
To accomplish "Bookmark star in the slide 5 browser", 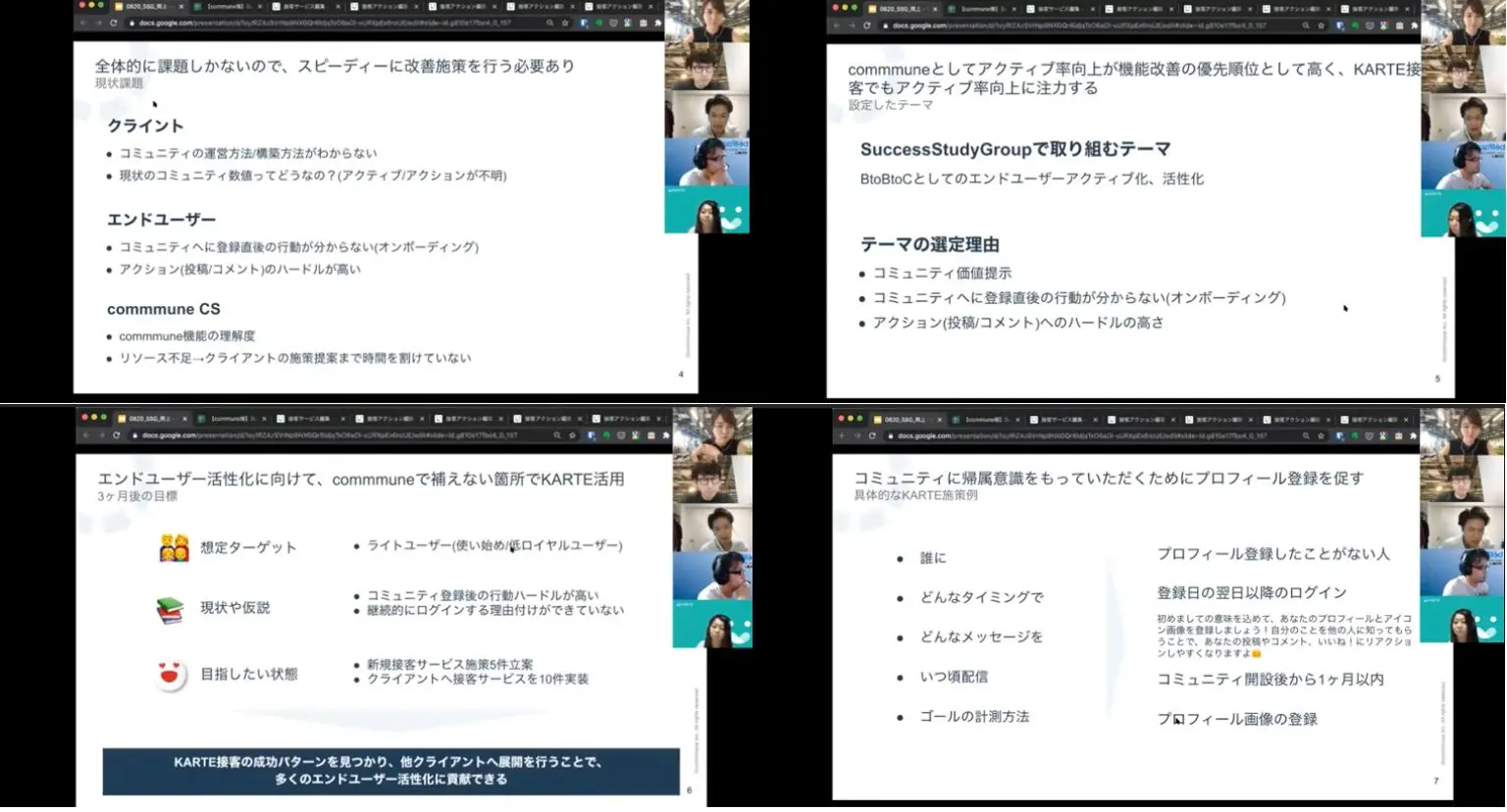I will 1322,25.
